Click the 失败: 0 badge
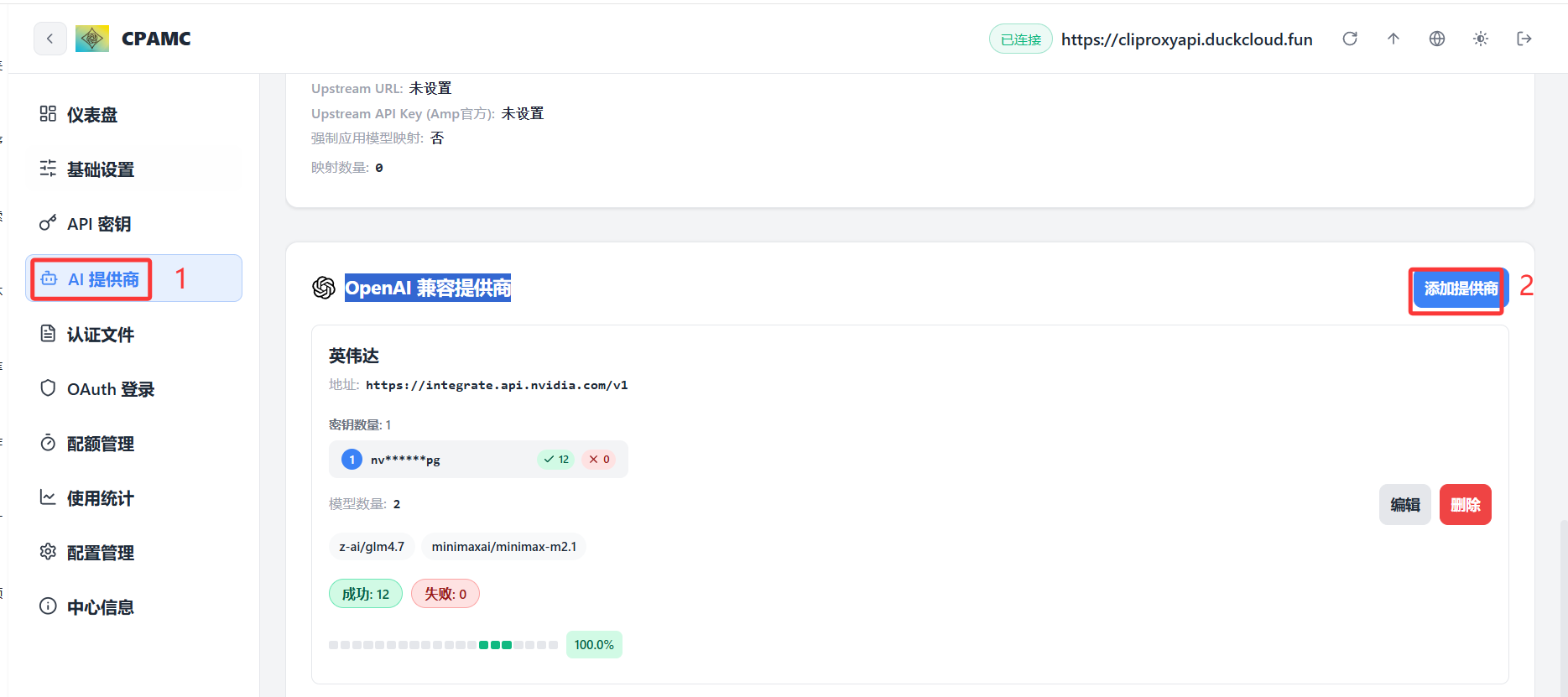Viewport: 1568px width, 697px height. (445, 594)
